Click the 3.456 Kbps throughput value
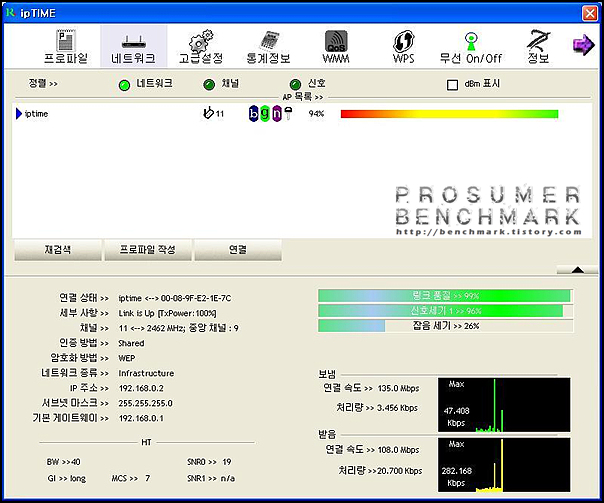This screenshot has height=503, width=604. pyautogui.click(x=397, y=408)
